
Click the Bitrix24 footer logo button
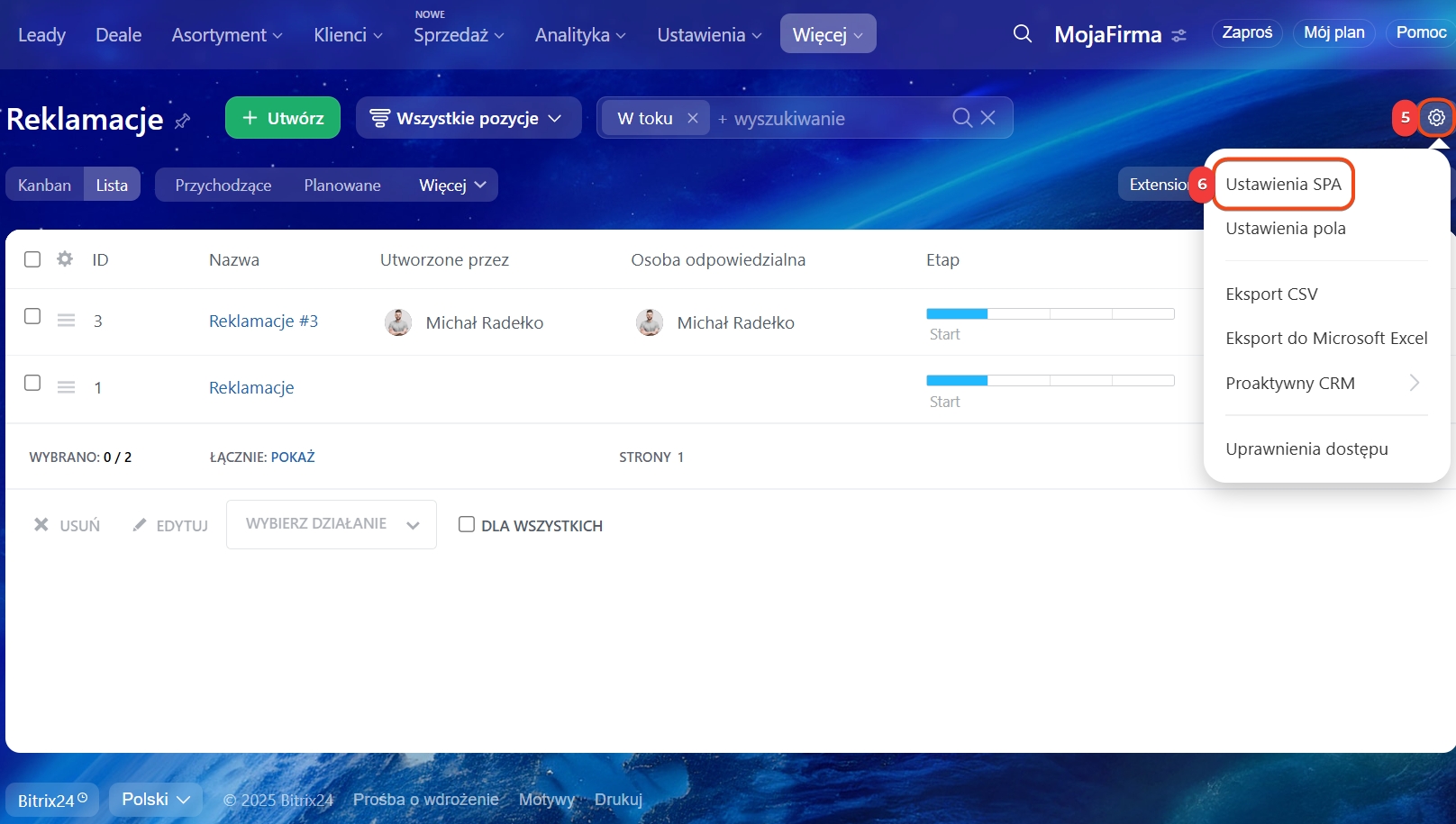click(x=52, y=800)
